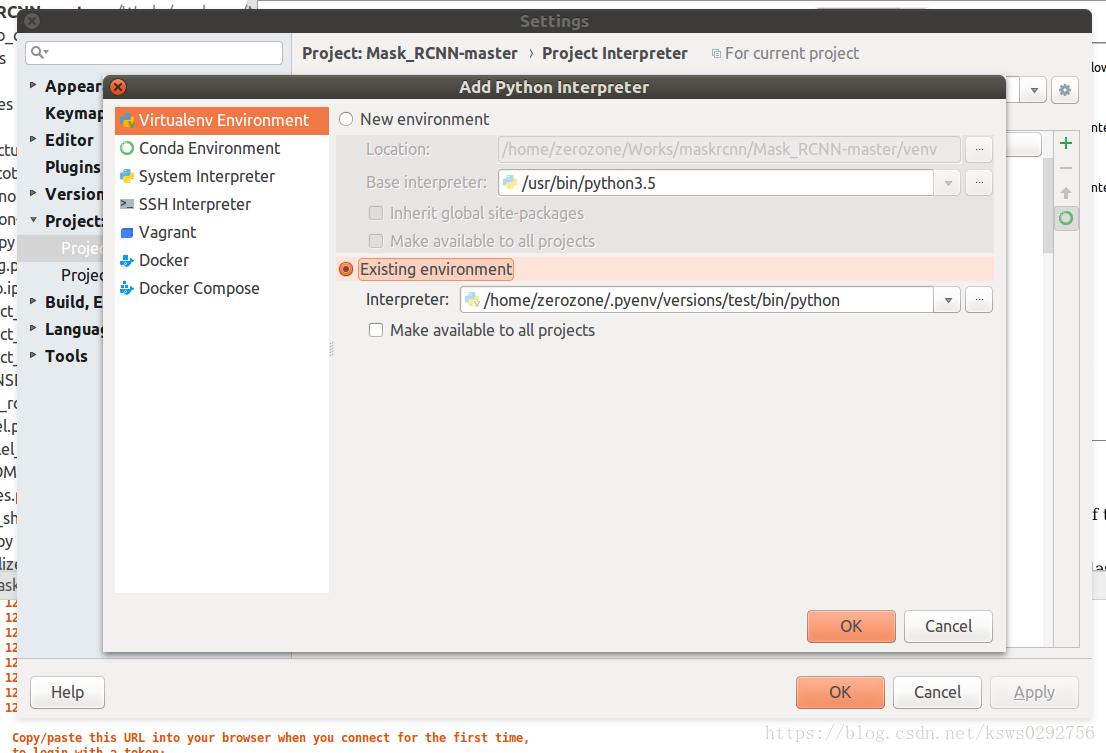Viewport: 1106px width, 753px height.
Task: Expand the Appearance settings category
Action: (32, 85)
